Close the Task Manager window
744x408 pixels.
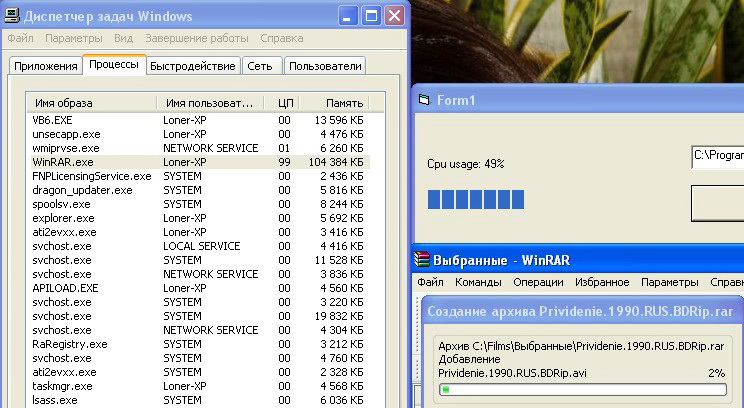tap(394, 16)
